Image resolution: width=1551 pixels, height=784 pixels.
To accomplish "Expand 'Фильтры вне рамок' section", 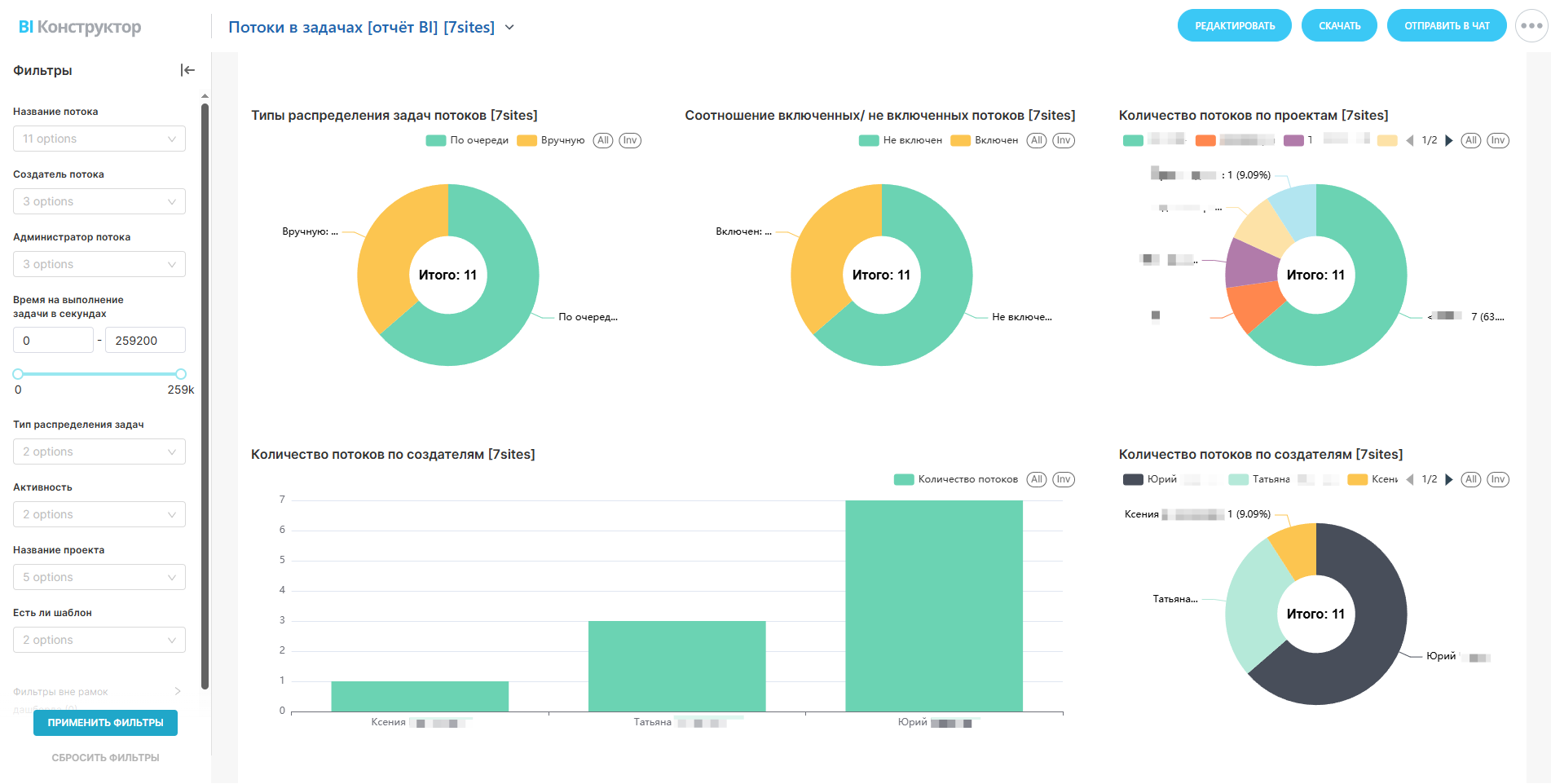I will [x=178, y=691].
